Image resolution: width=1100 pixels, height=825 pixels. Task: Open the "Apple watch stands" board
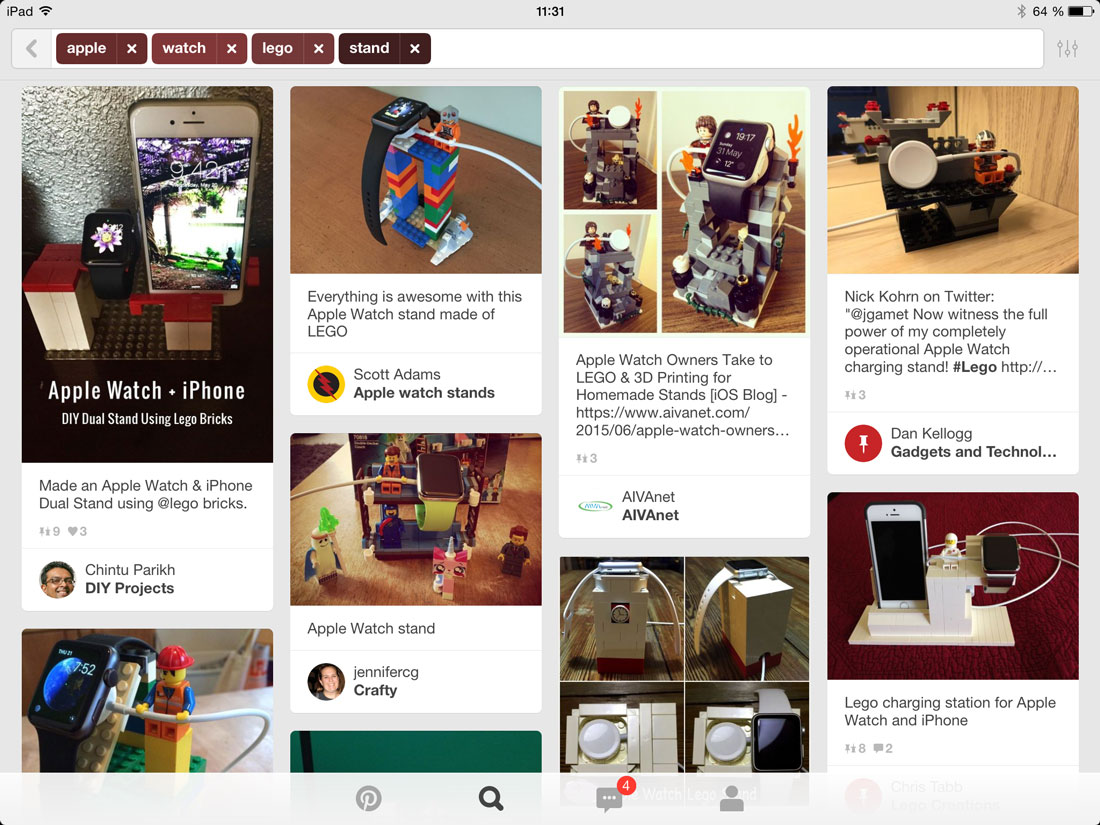424,393
